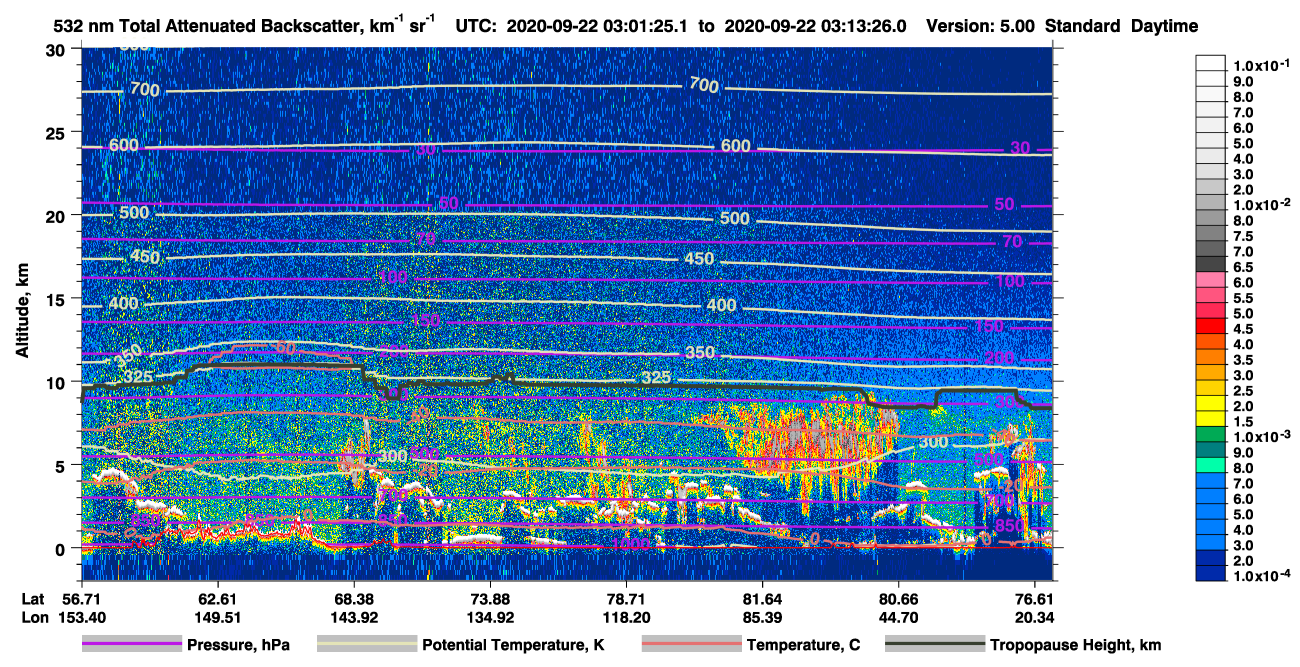Click the altitude axis tick '25'
The width and height of the screenshot is (1300, 667).
point(58,132)
